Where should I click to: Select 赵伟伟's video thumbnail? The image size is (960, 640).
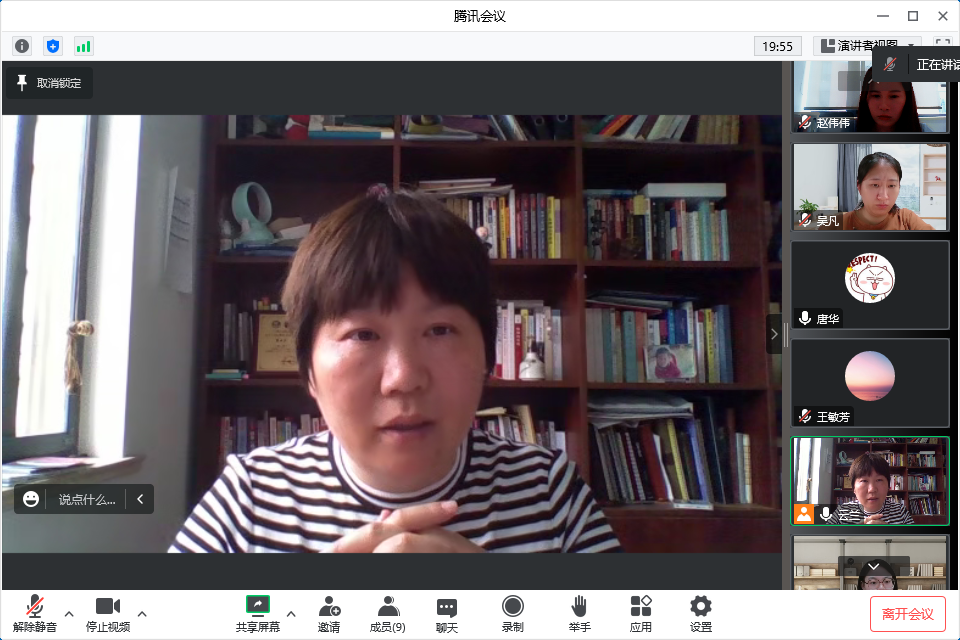coord(869,96)
